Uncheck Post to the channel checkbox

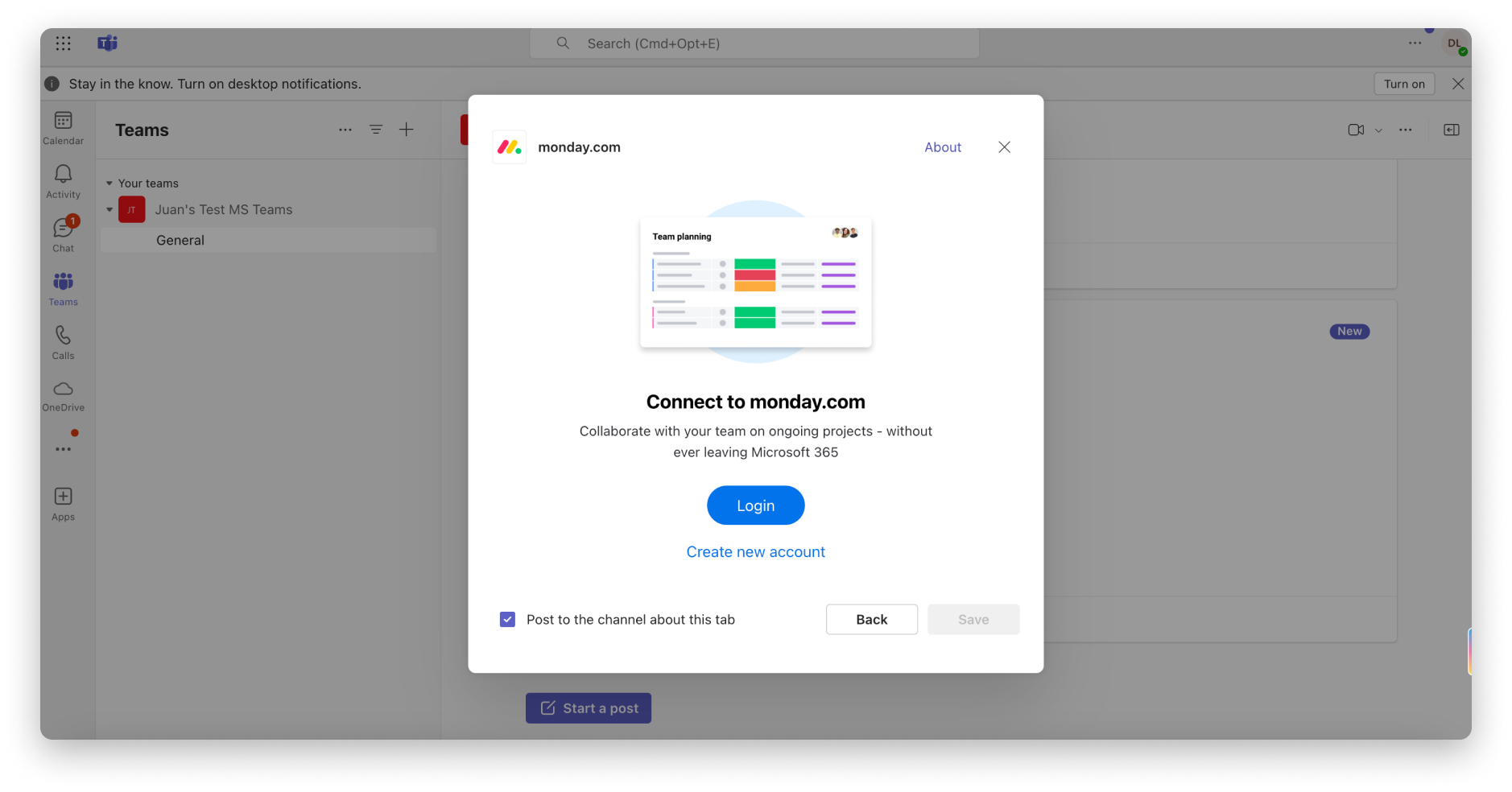pos(507,620)
